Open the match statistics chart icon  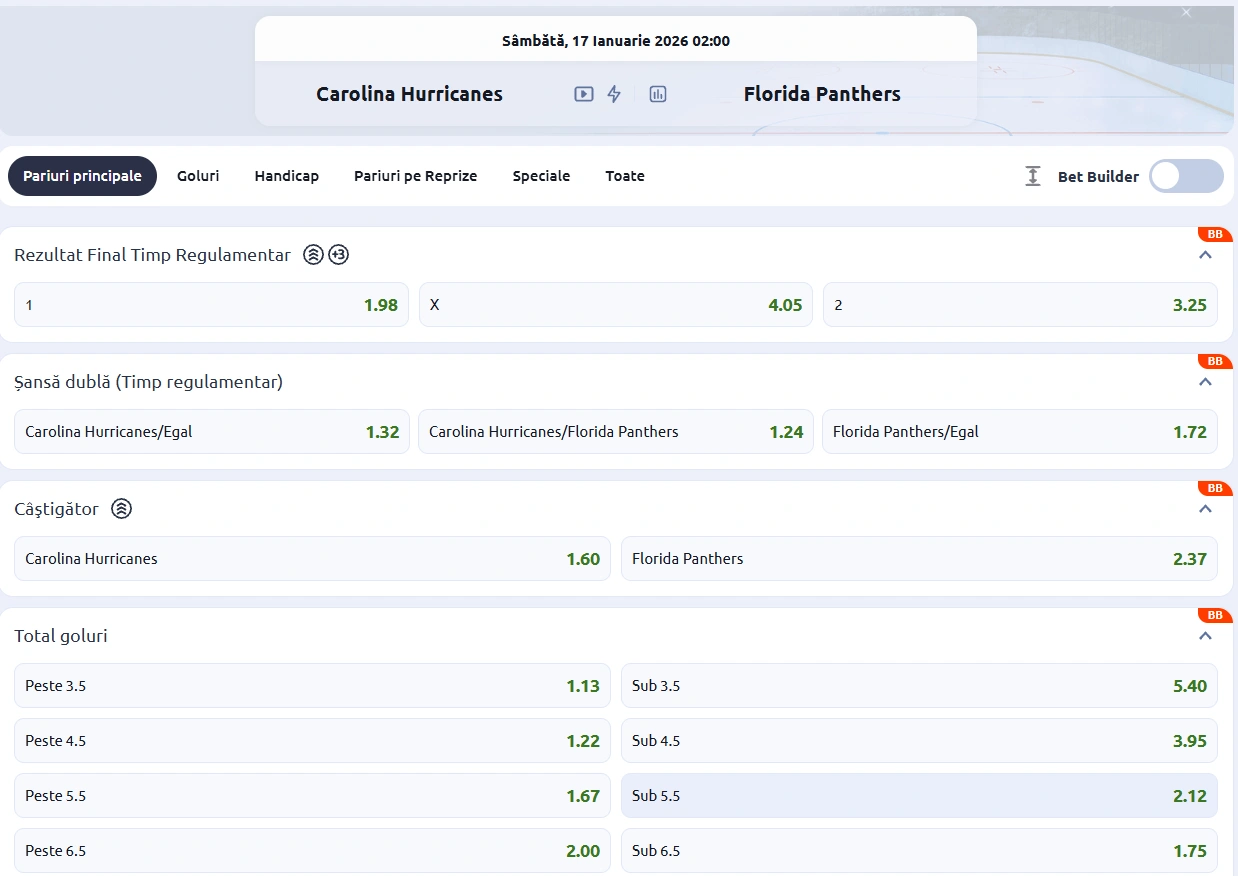(x=657, y=94)
